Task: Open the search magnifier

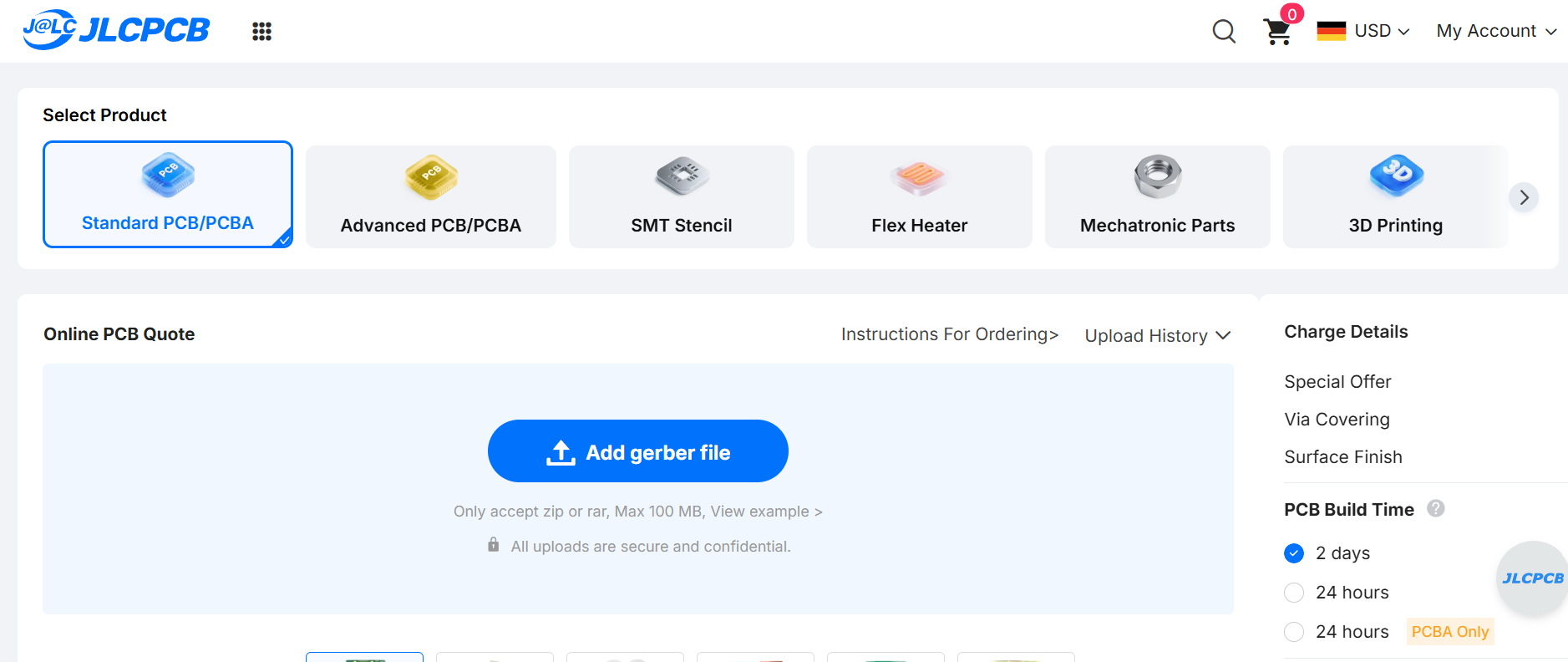Action: [1224, 31]
